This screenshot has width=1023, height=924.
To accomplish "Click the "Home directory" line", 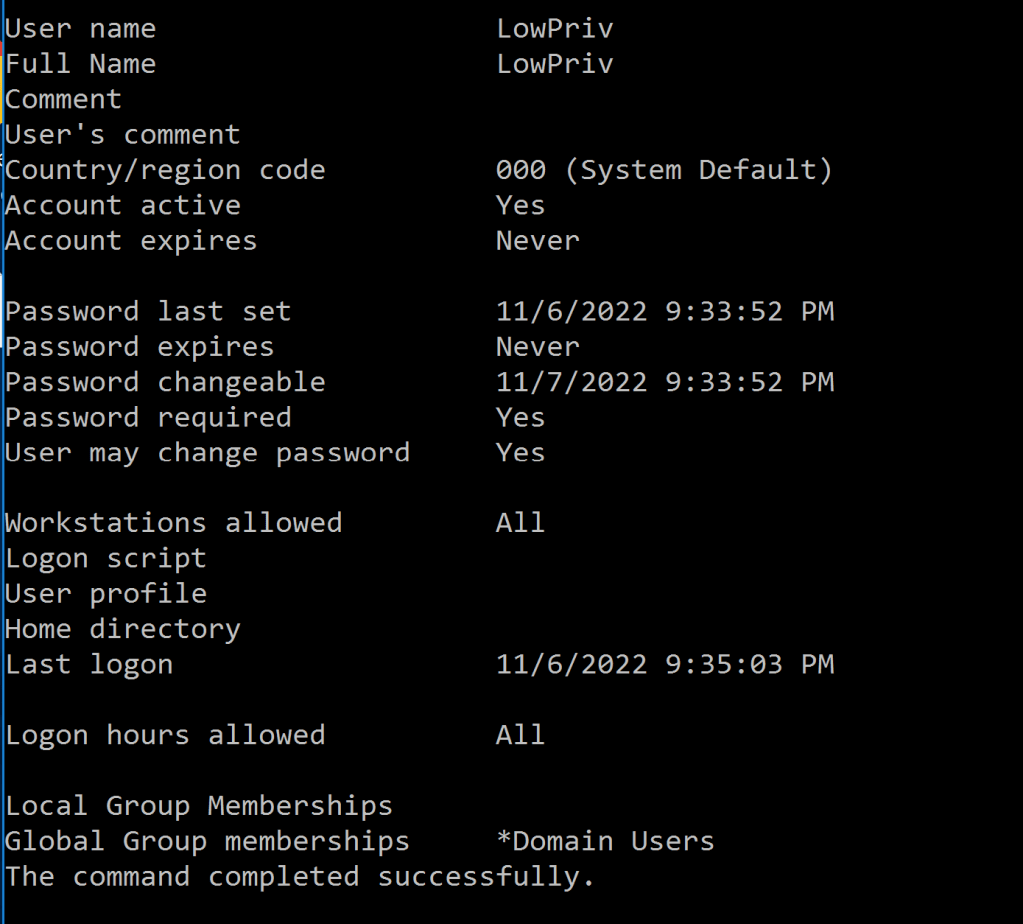I will coord(122,629).
